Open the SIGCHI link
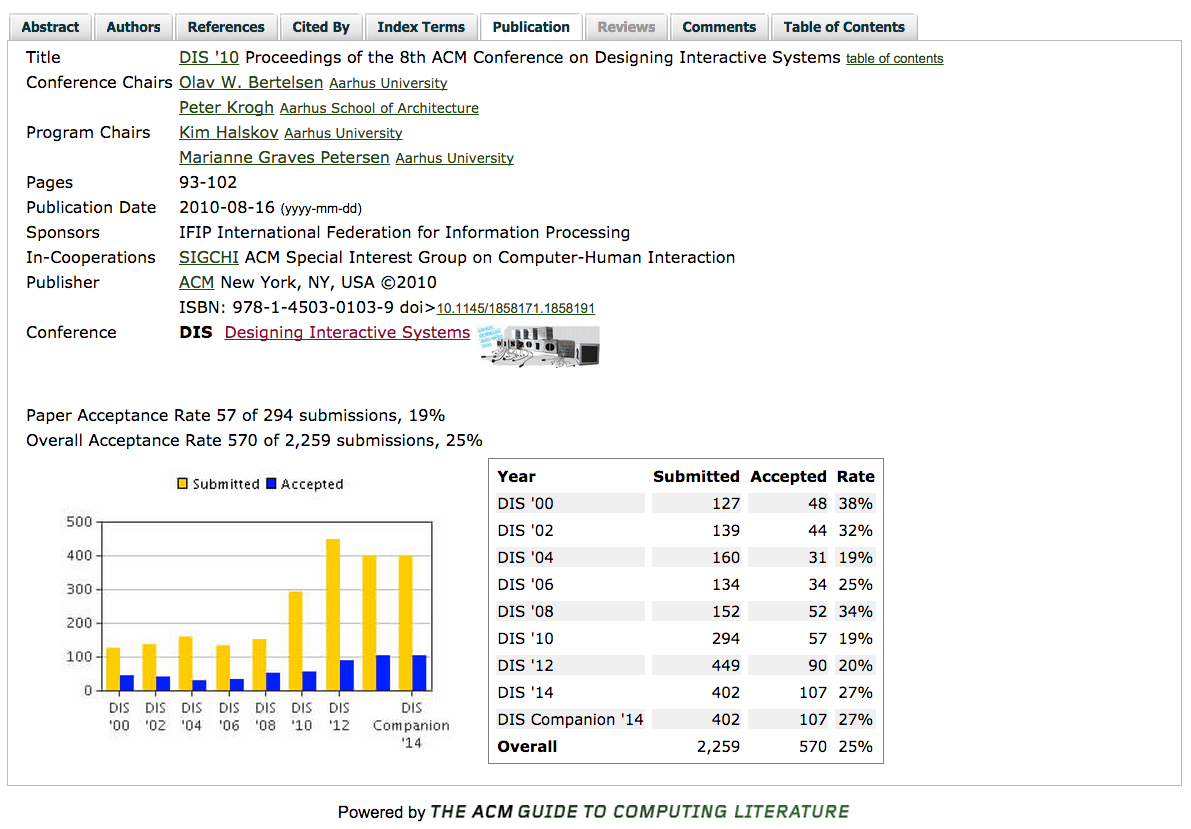 point(208,257)
